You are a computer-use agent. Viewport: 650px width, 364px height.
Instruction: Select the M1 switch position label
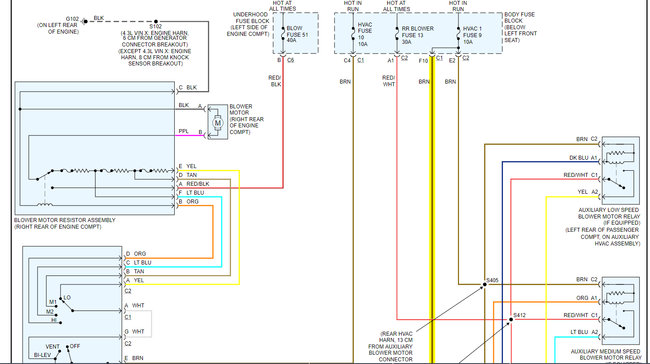(x=53, y=302)
